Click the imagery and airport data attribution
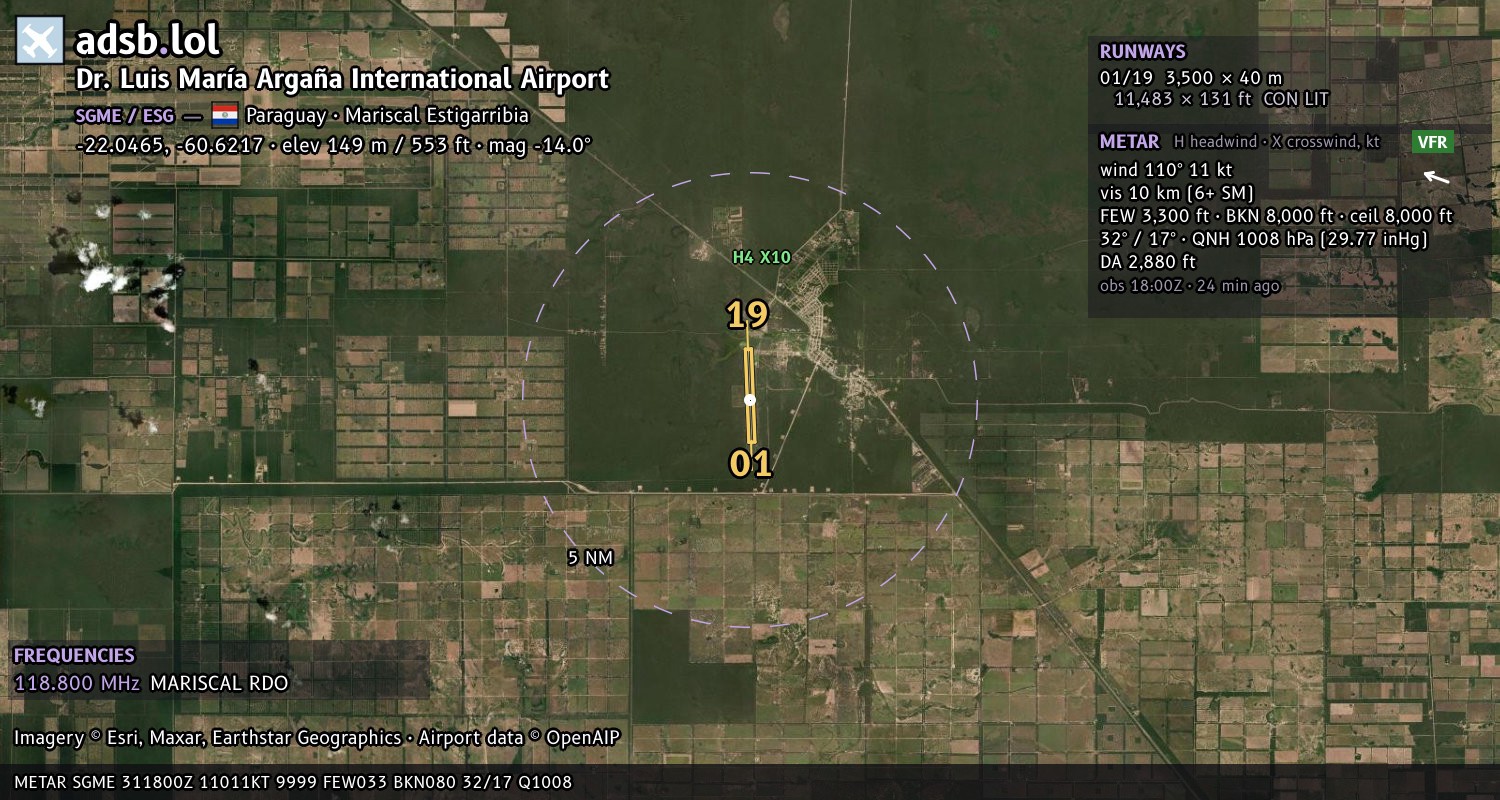This screenshot has width=1500, height=800. point(317,738)
